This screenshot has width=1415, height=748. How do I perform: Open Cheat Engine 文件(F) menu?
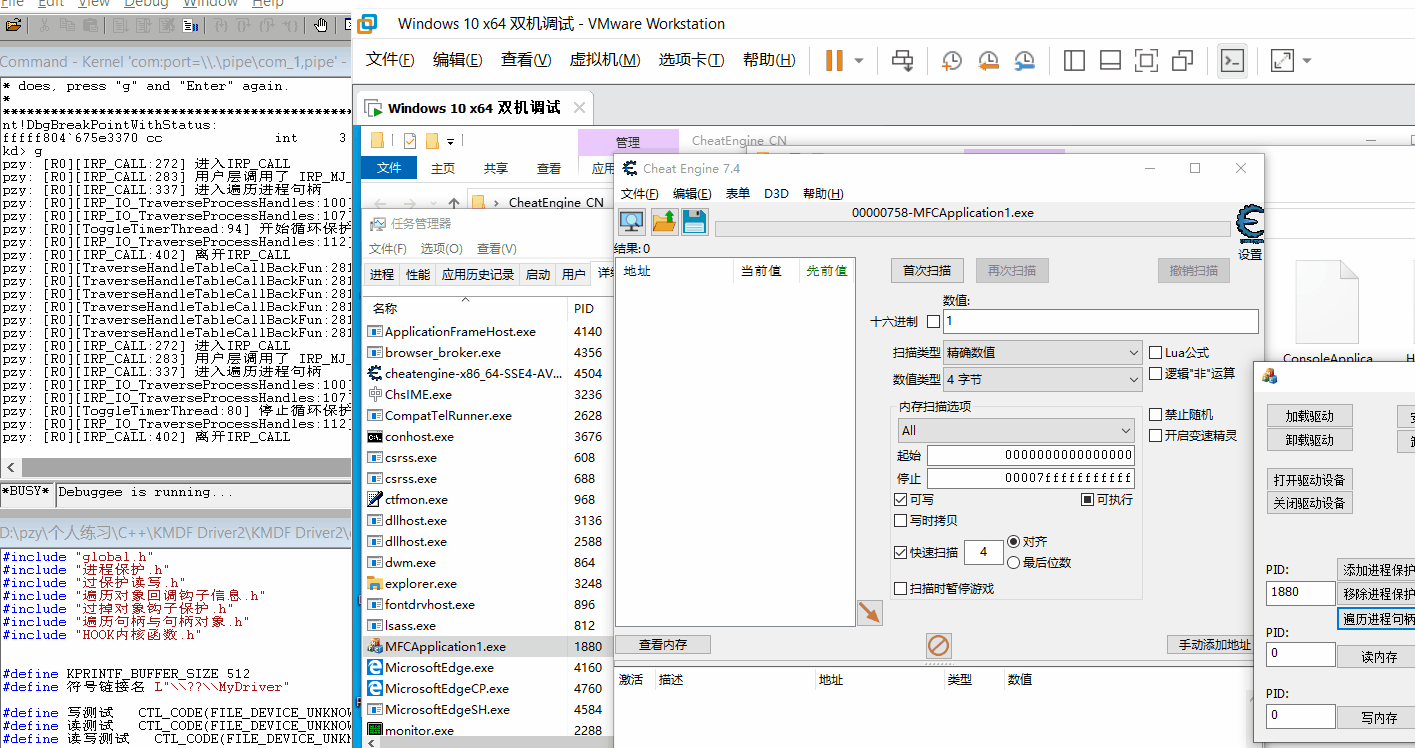(640, 194)
